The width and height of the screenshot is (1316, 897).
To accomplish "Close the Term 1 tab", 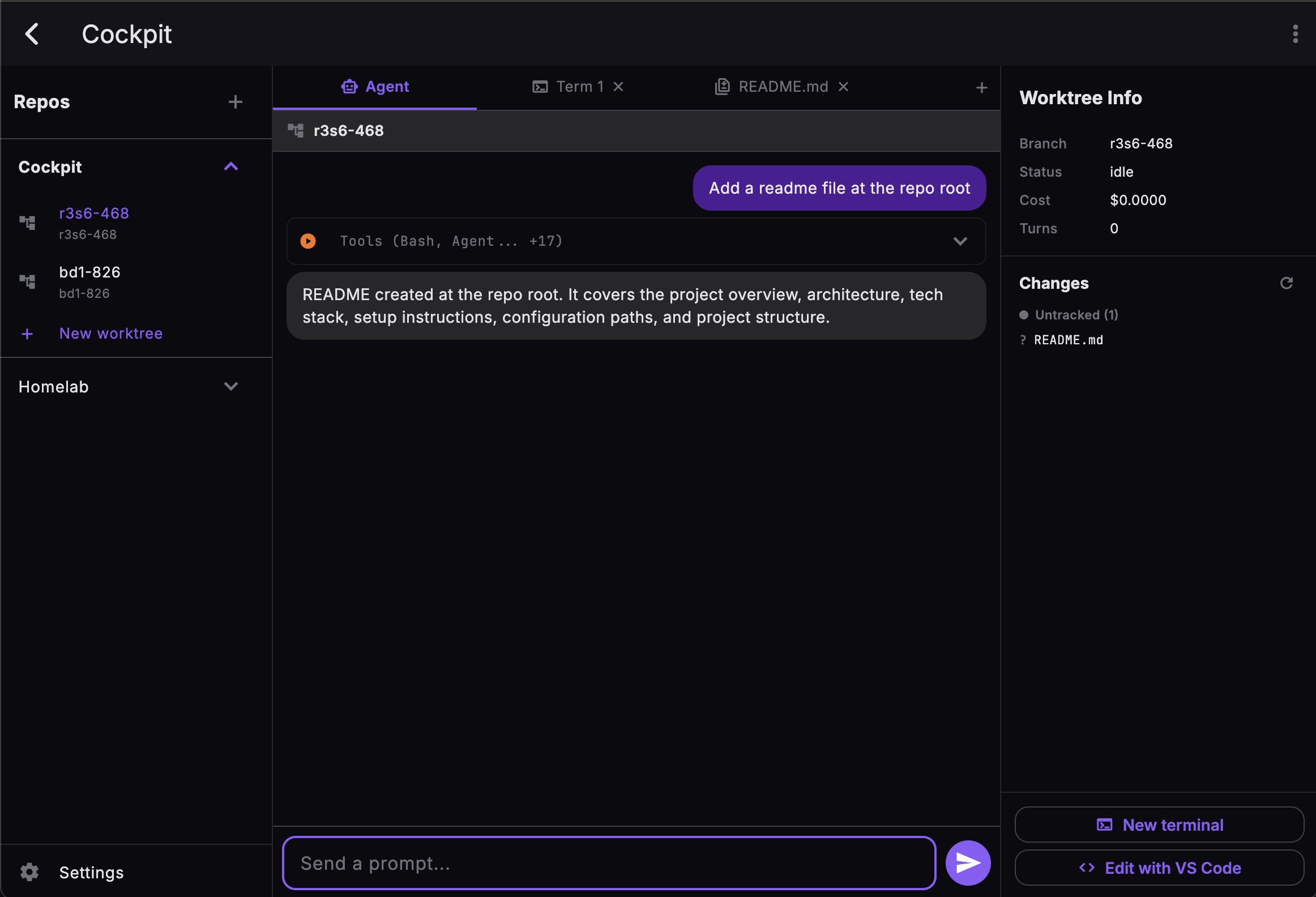I will click(618, 87).
